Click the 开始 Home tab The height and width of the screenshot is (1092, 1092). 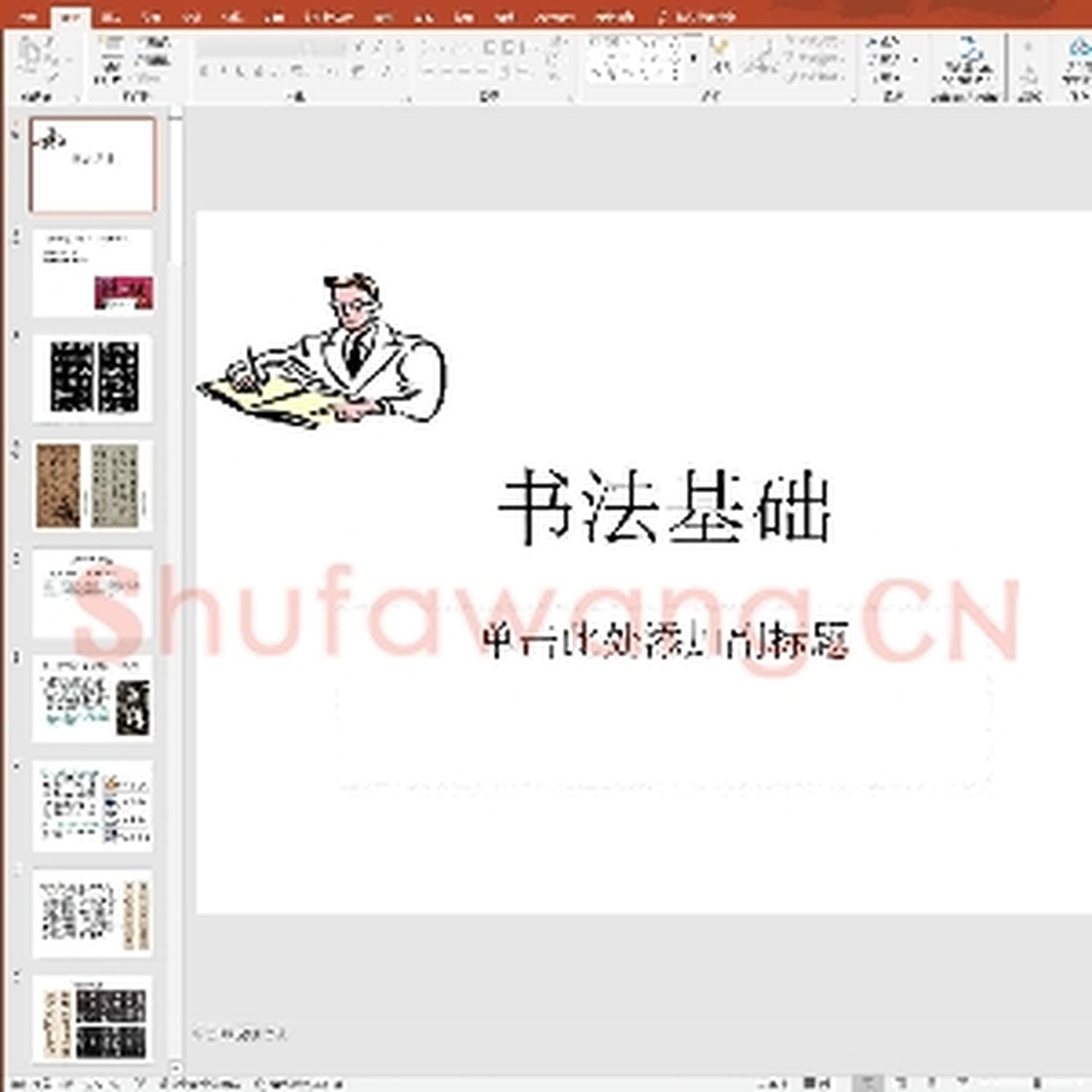(x=70, y=16)
